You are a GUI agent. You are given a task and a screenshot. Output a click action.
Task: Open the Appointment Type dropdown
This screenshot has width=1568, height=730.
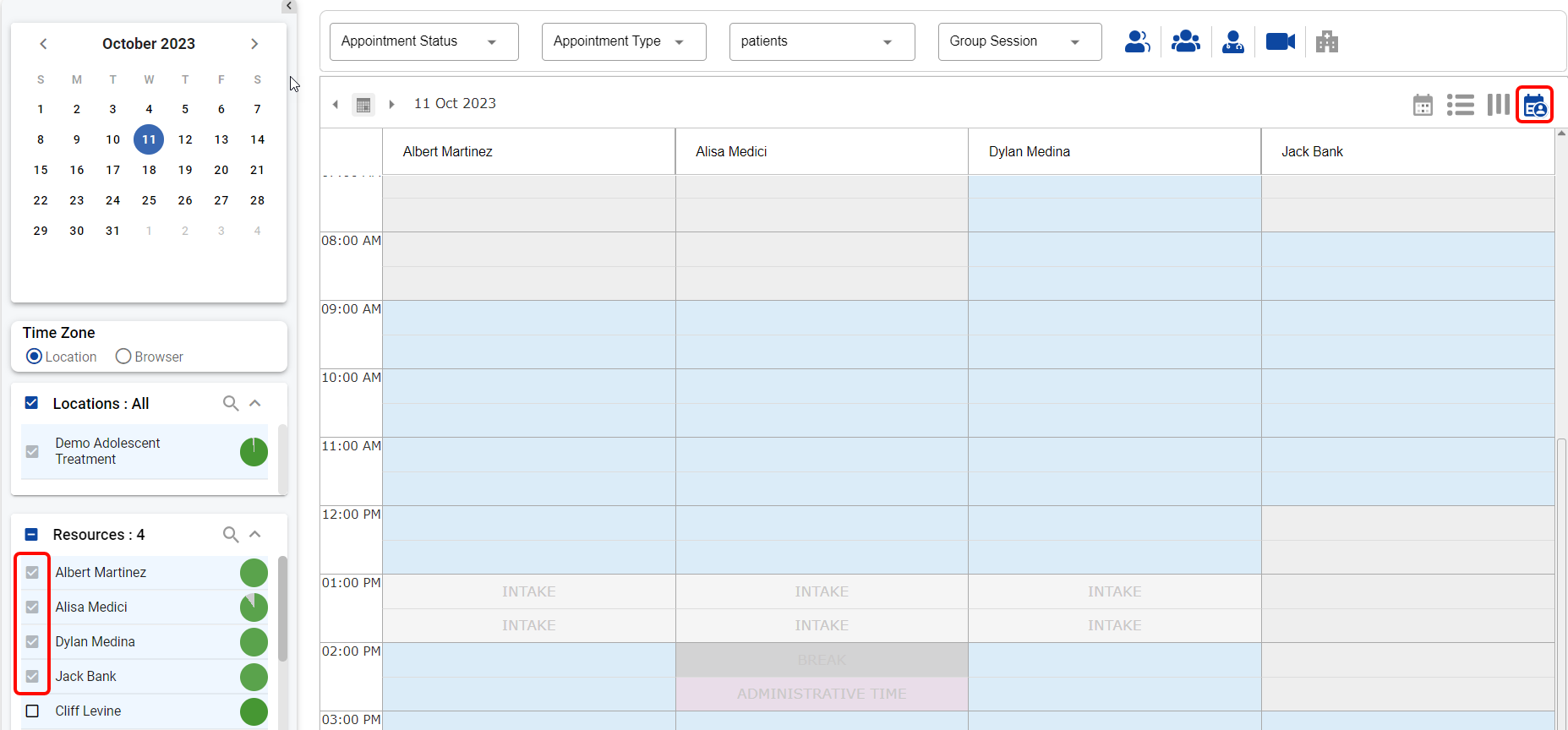(x=623, y=41)
